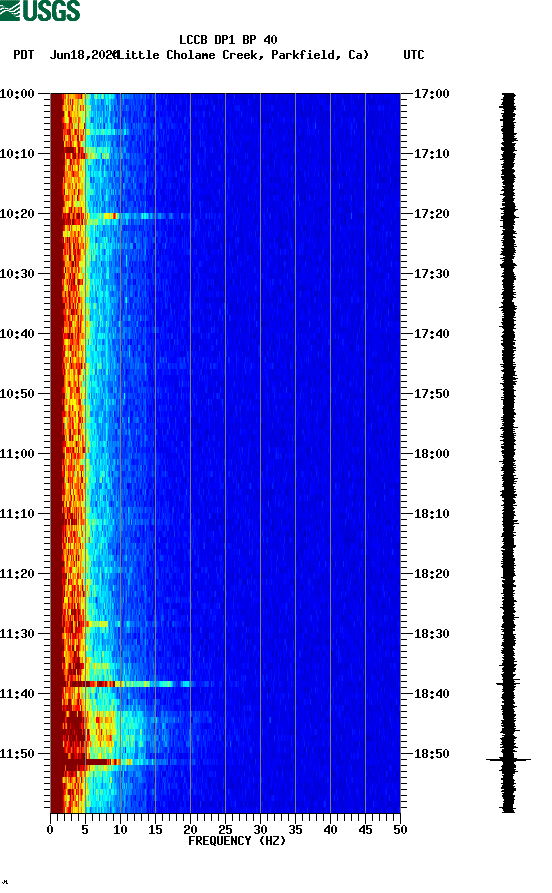The height and width of the screenshot is (893, 552).
Task: Click the "17:50" UTC time label
Action: pyautogui.click(x=432, y=394)
